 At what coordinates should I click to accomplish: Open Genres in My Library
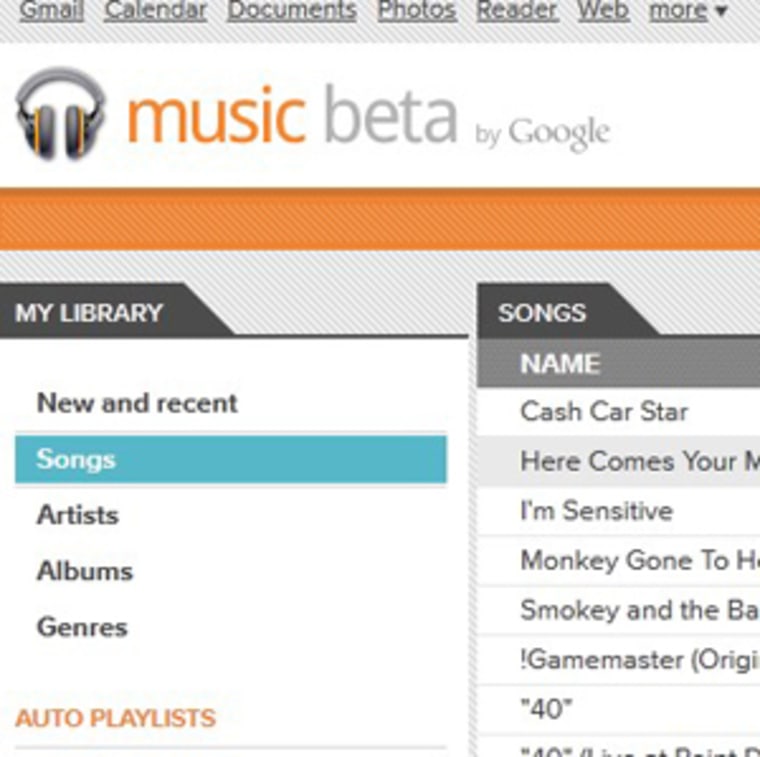[82, 627]
